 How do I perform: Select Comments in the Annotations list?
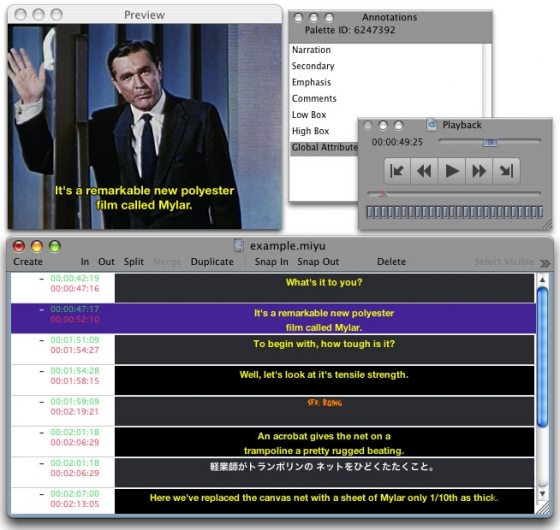(x=314, y=99)
